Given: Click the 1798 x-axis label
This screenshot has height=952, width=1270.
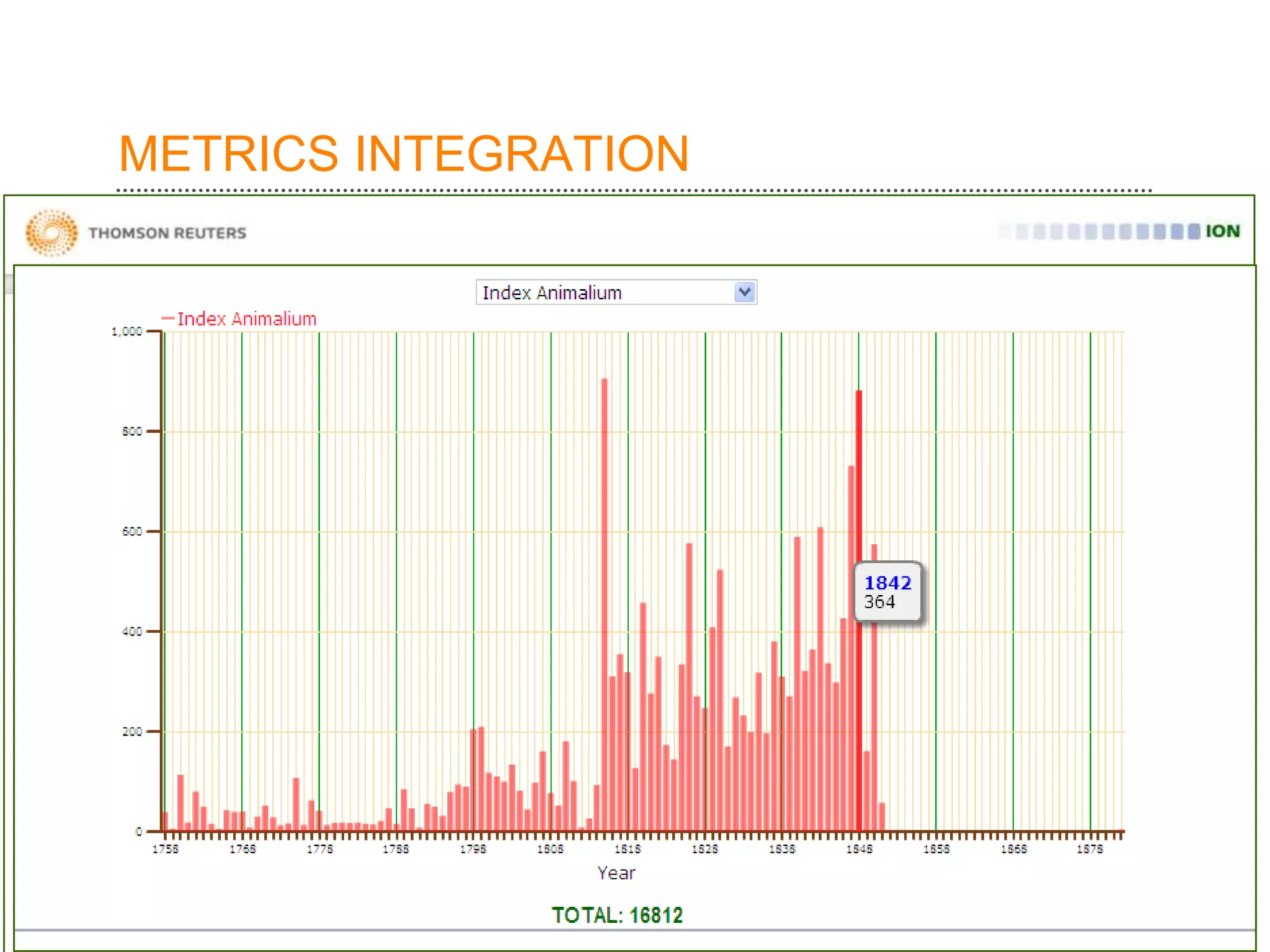Looking at the screenshot, I should [473, 848].
